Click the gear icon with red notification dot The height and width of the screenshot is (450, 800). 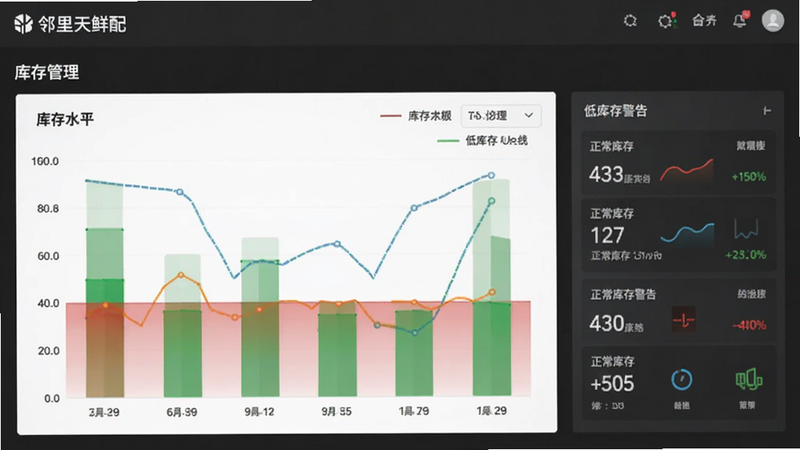click(666, 21)
